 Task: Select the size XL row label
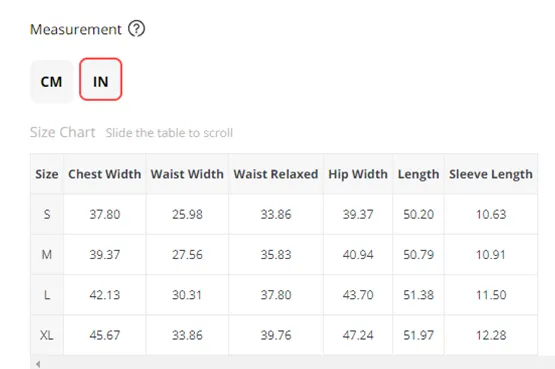pyautogui.click(x=47, y=335)
